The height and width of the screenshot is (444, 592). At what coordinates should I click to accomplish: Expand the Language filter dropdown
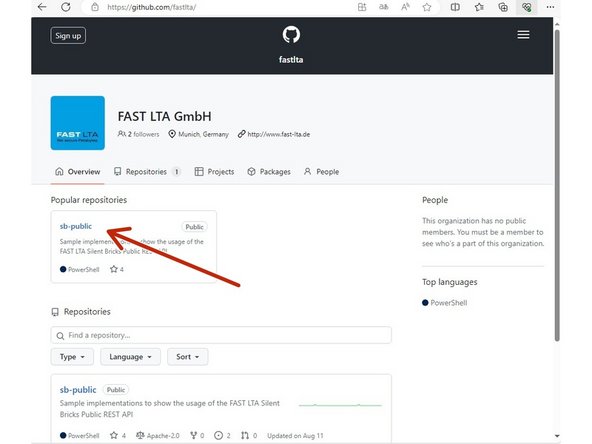[130, 357]
